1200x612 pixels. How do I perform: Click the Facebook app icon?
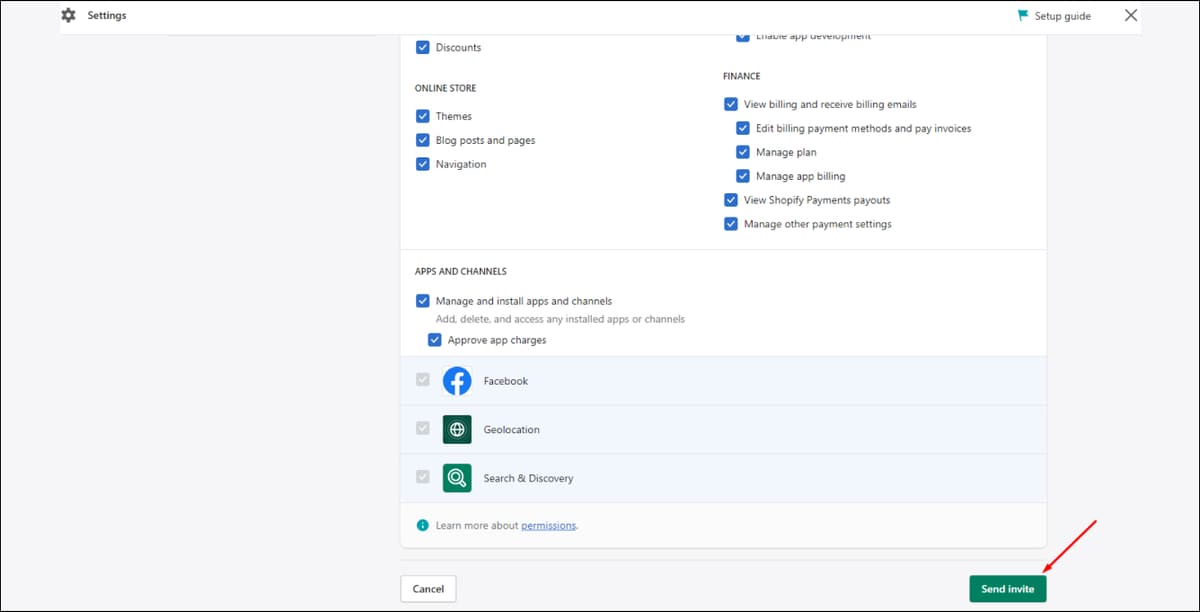pos(457,381)
